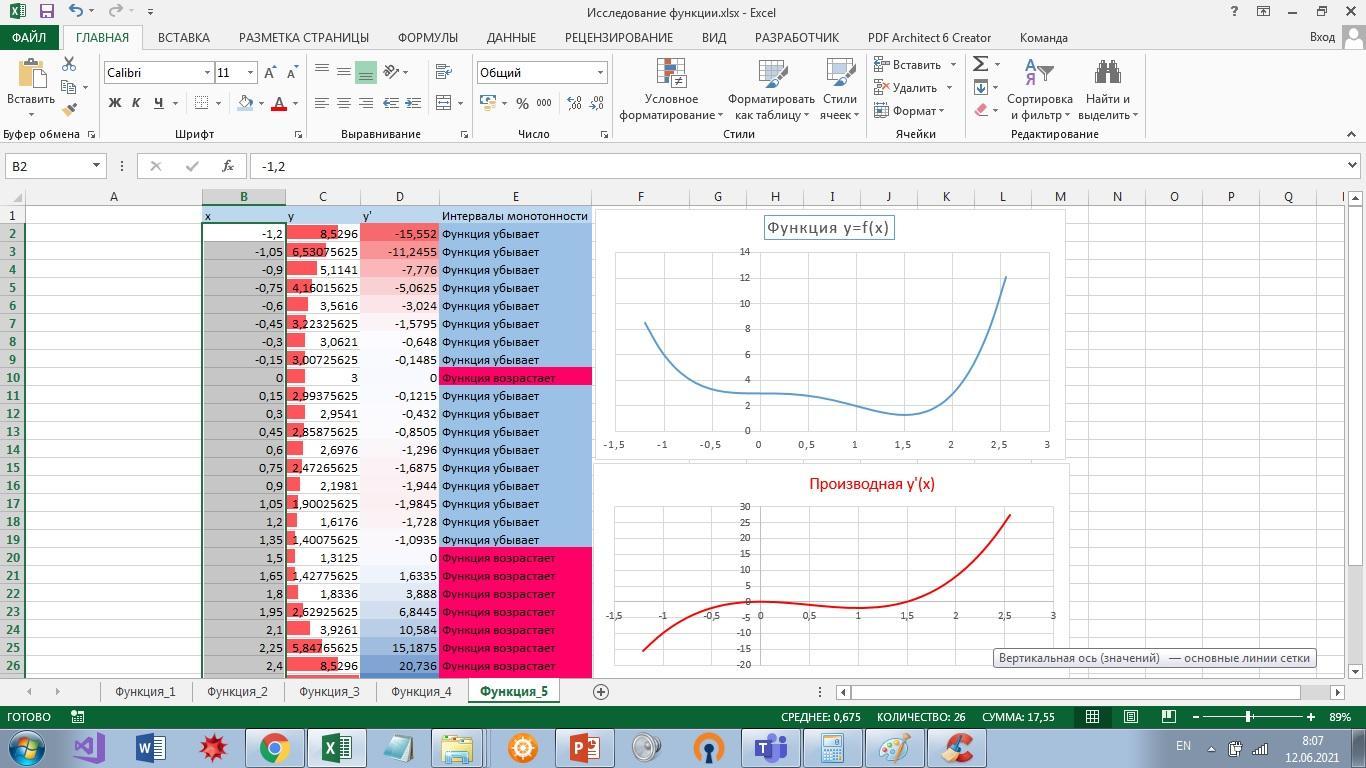Apply percent style format

pyautogui.click(x=522, y=103)
